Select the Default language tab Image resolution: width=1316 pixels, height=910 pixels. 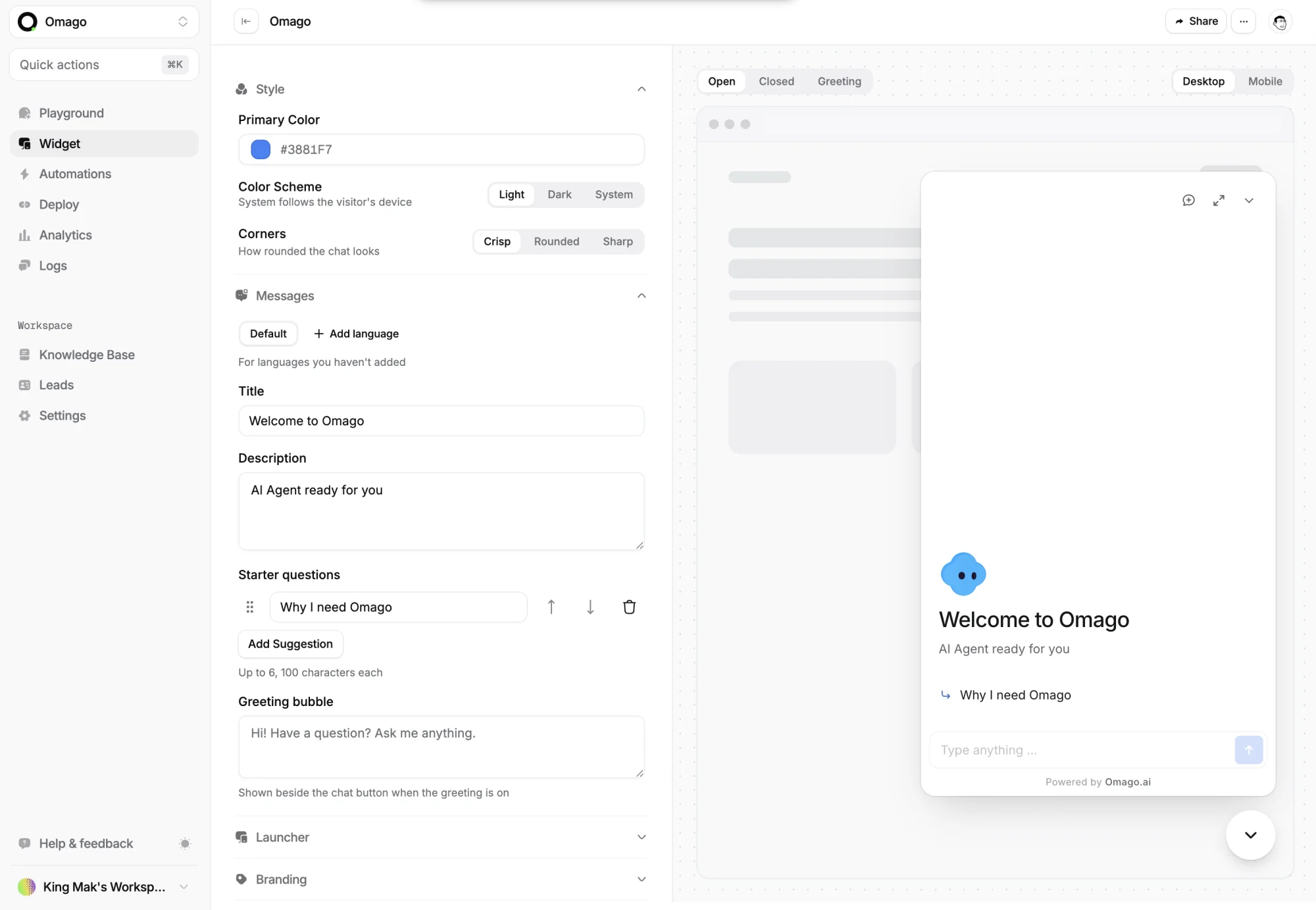pyautogui.click(x=268, y=334)
